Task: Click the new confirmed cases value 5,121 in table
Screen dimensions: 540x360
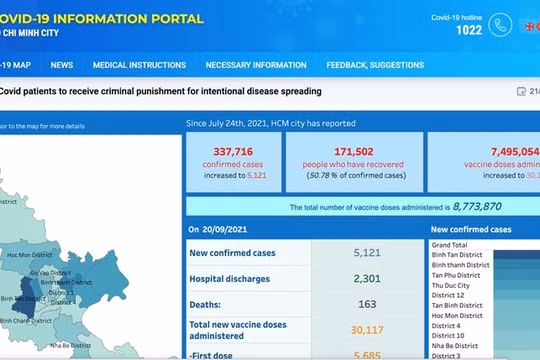Action: click(x=367, y=253)
